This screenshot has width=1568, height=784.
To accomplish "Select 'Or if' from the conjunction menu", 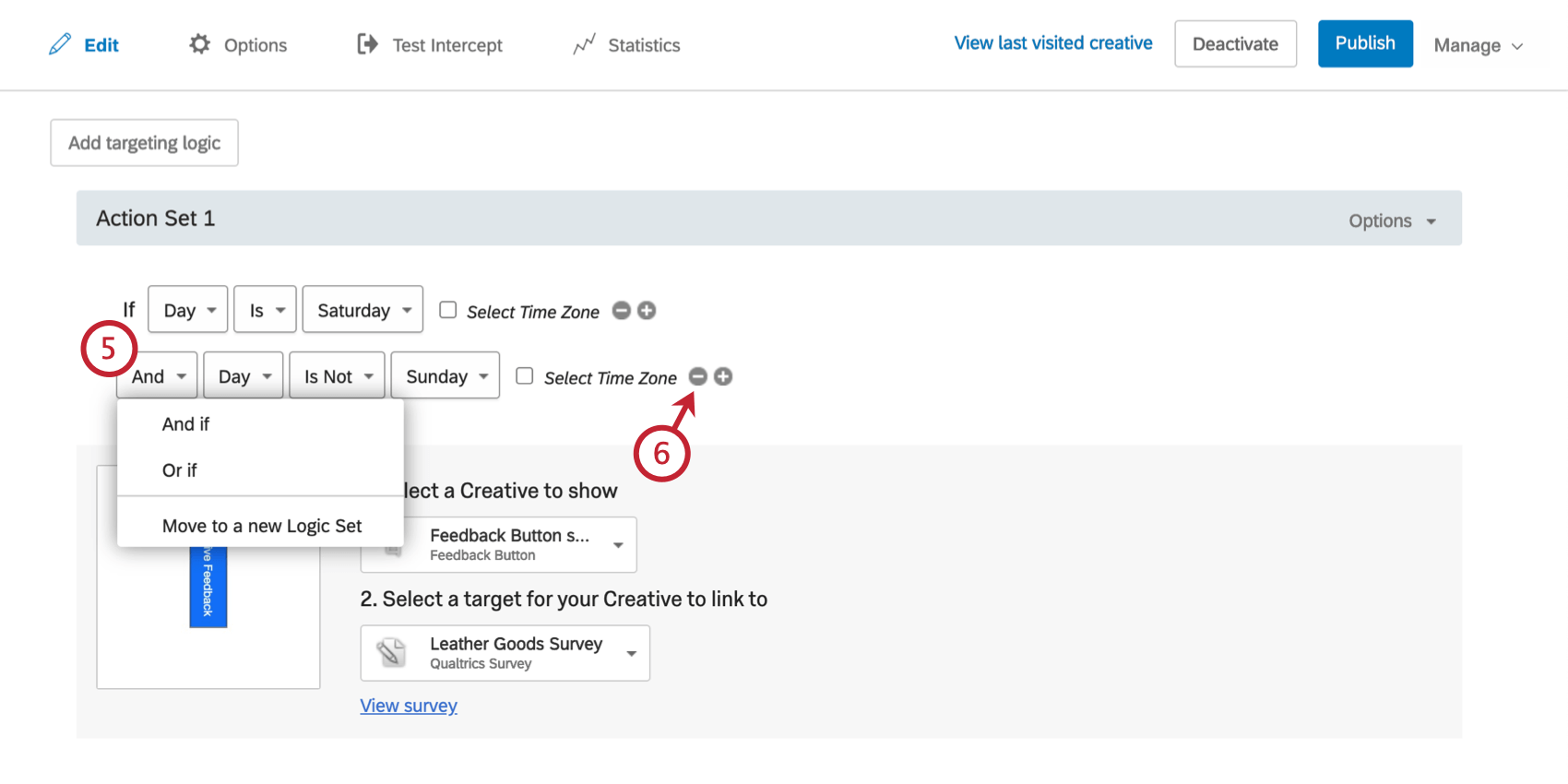I will coord(180,470).
